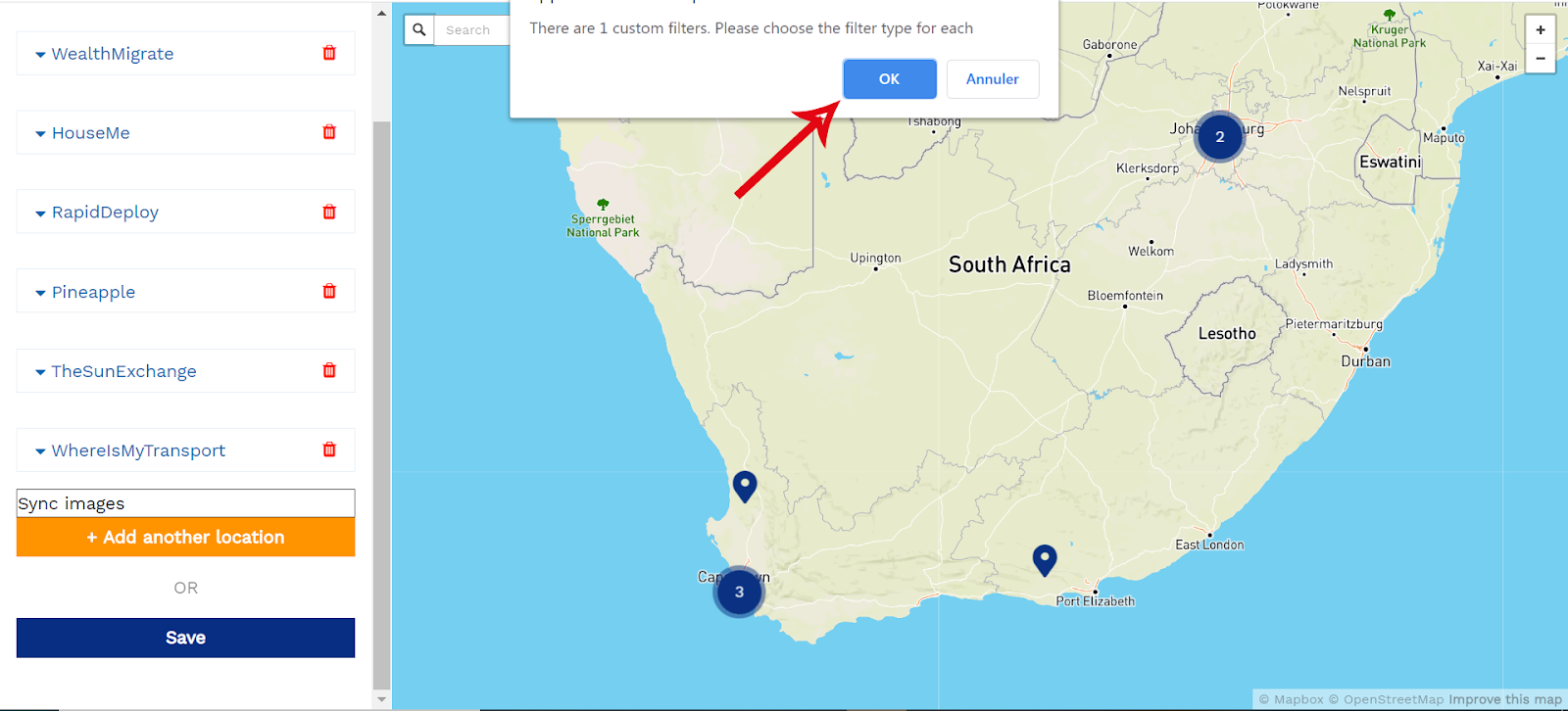Viewport: 1568px width, 711px height.
Task: Click the South Africa map label
Action: pyautogui.click(x=1009, y=264)
